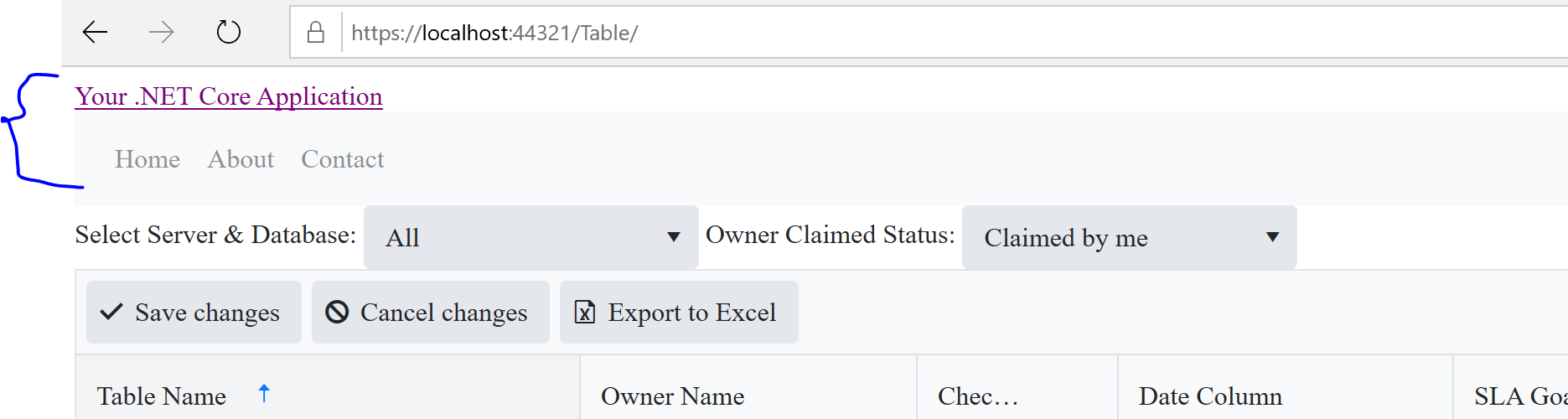Viewport: 1568px width, 419px height.
Task: Open the About nav item
Action: point(241,159)
